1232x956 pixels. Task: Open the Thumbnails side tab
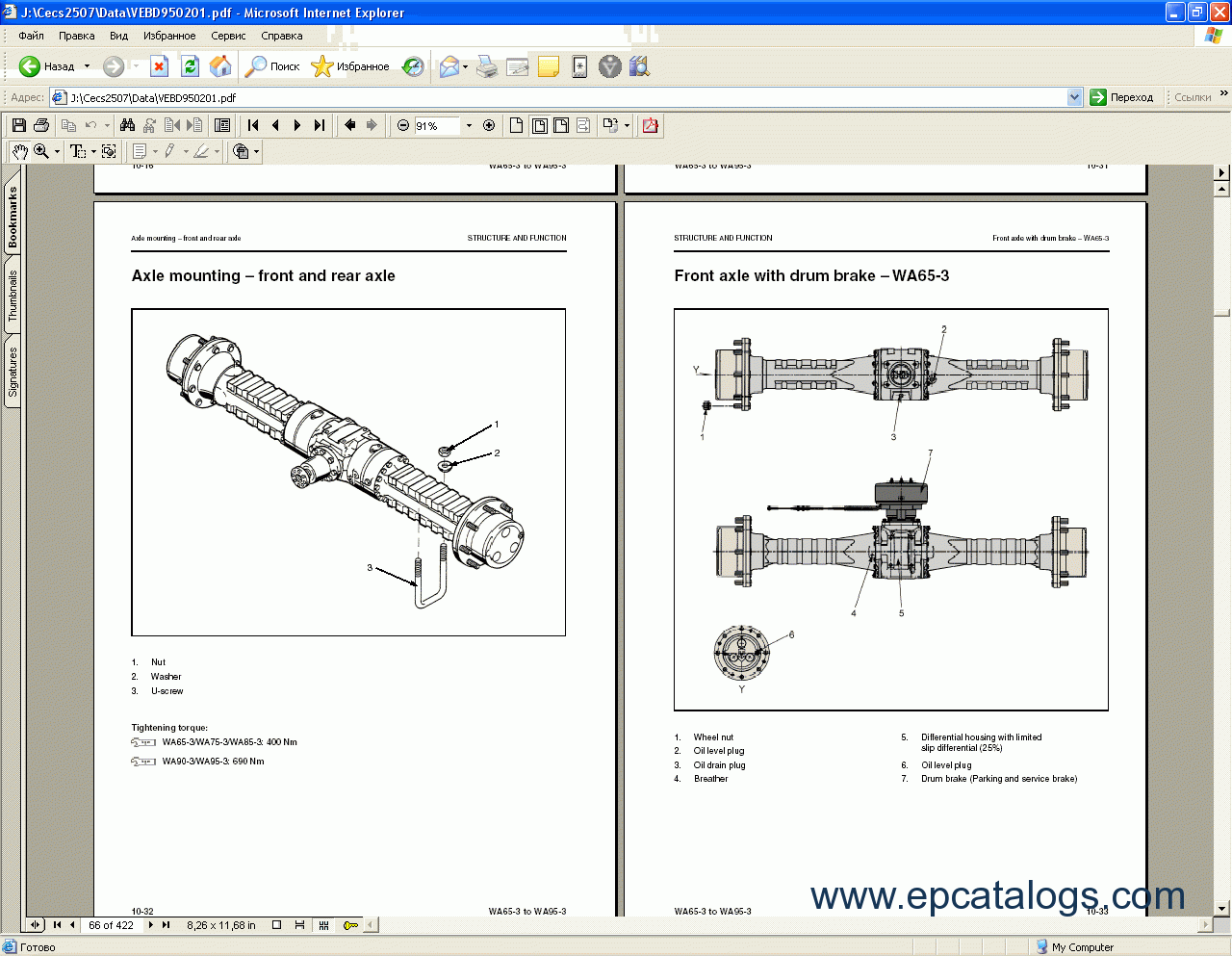[13, 296]
